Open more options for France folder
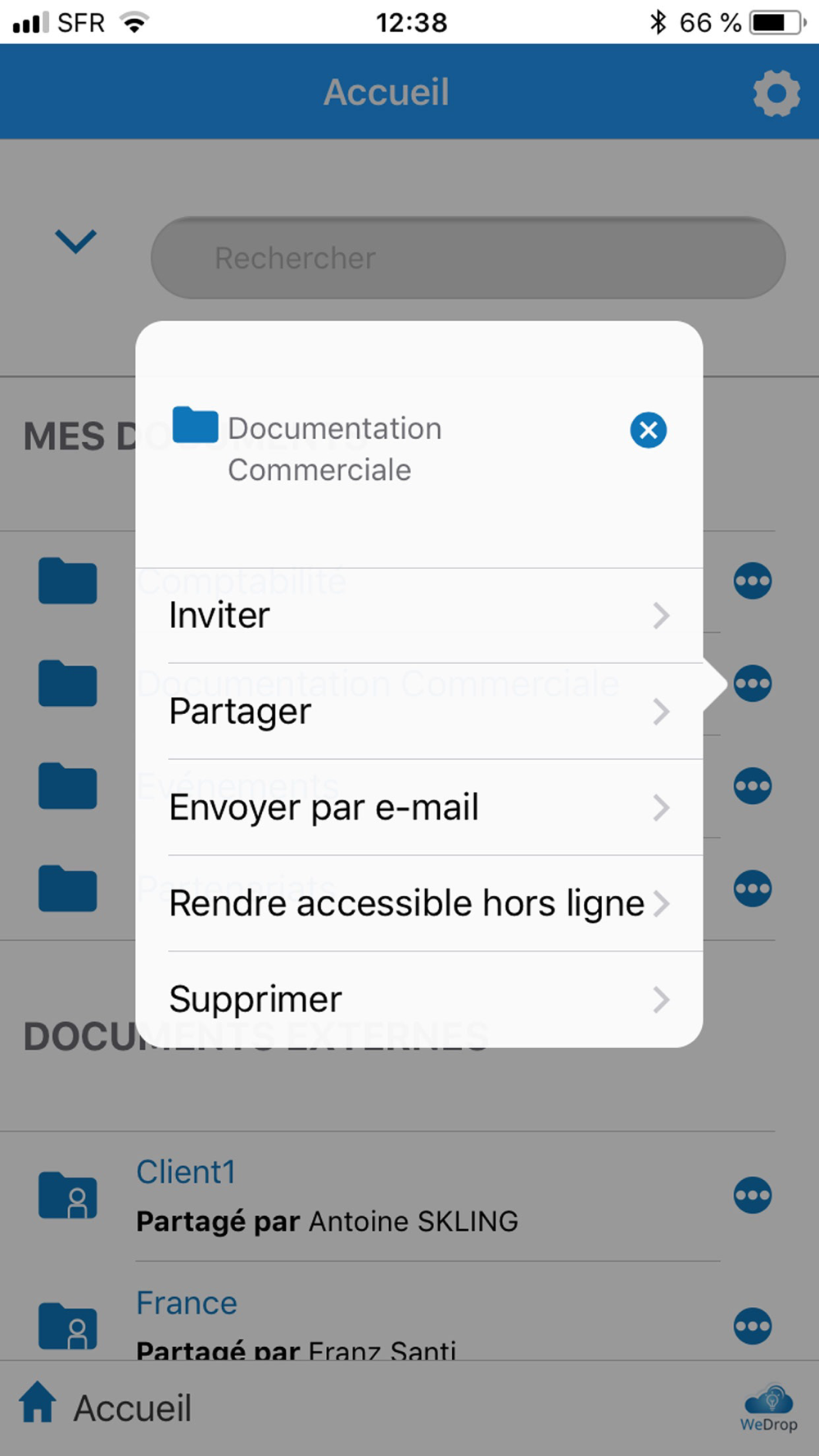Screen dimensions: 819x1456 pyautogui.click(x=753, y=1327)
